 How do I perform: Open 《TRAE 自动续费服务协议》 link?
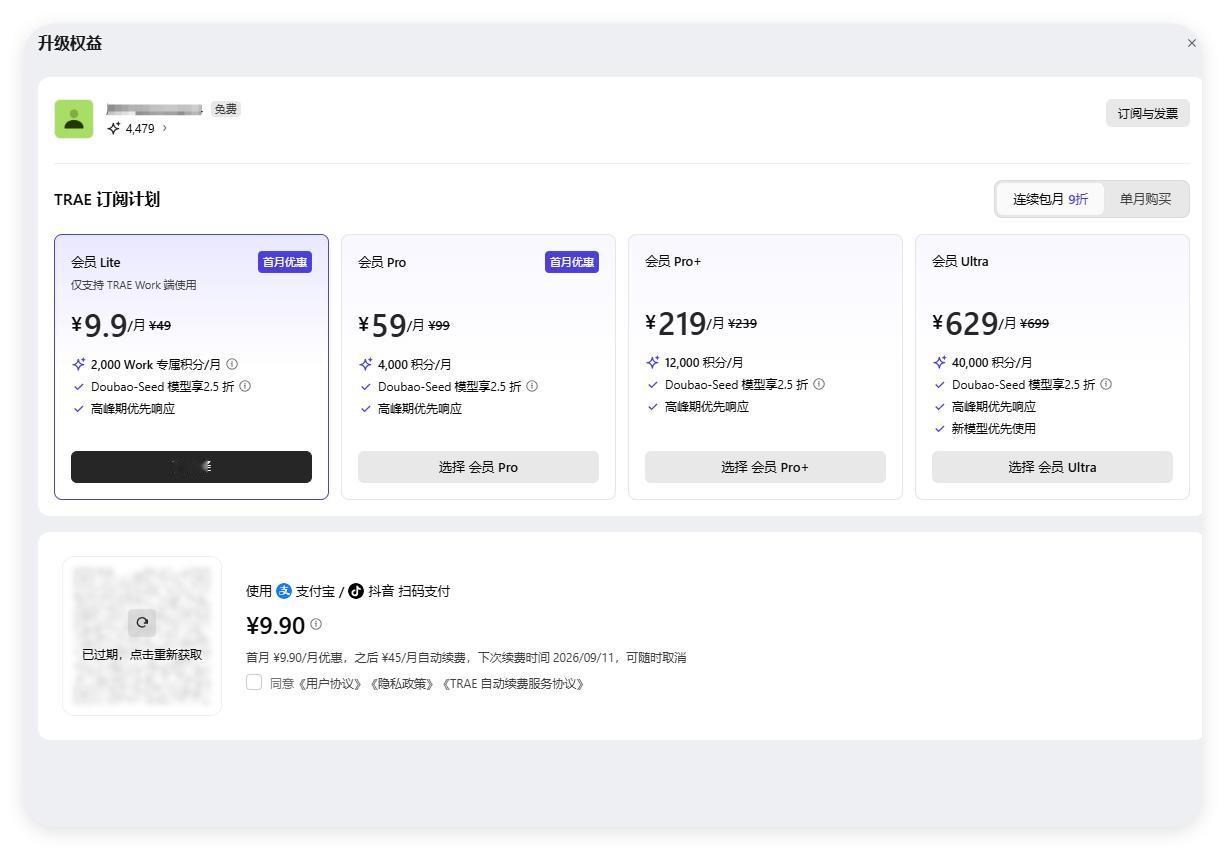click(x=512, y=684)
